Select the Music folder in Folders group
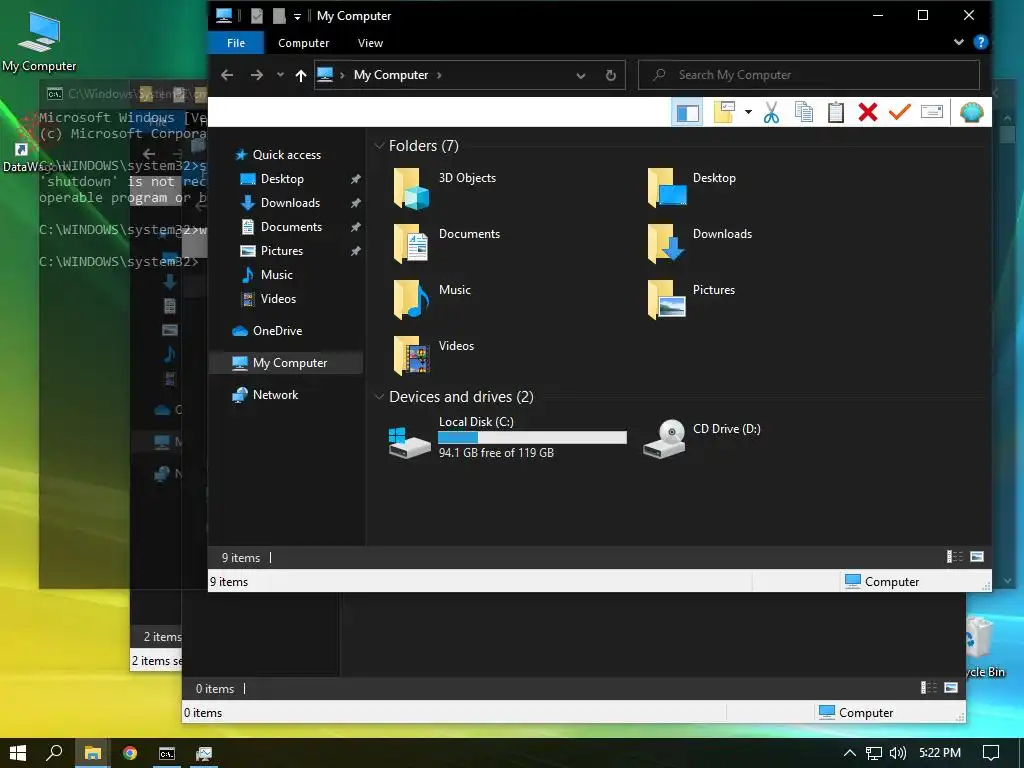This screenshot has width=1024, height=768. pyautogui.click(x=432, y=300)
